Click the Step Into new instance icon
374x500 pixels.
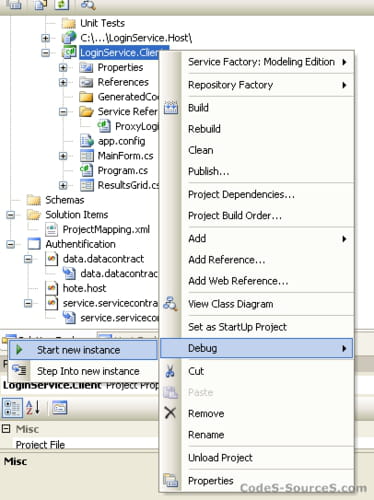click(x=19, y=370)
